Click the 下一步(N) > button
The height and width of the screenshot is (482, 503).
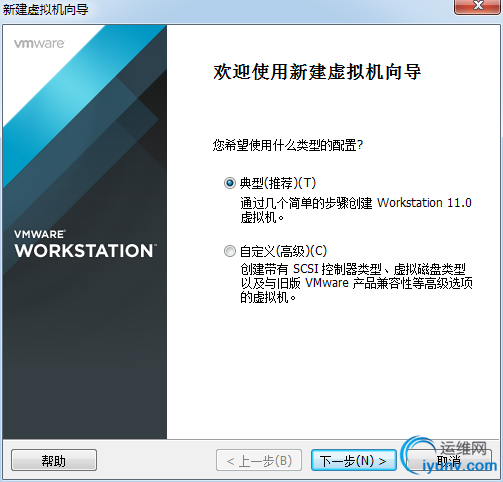coord(354,460)
